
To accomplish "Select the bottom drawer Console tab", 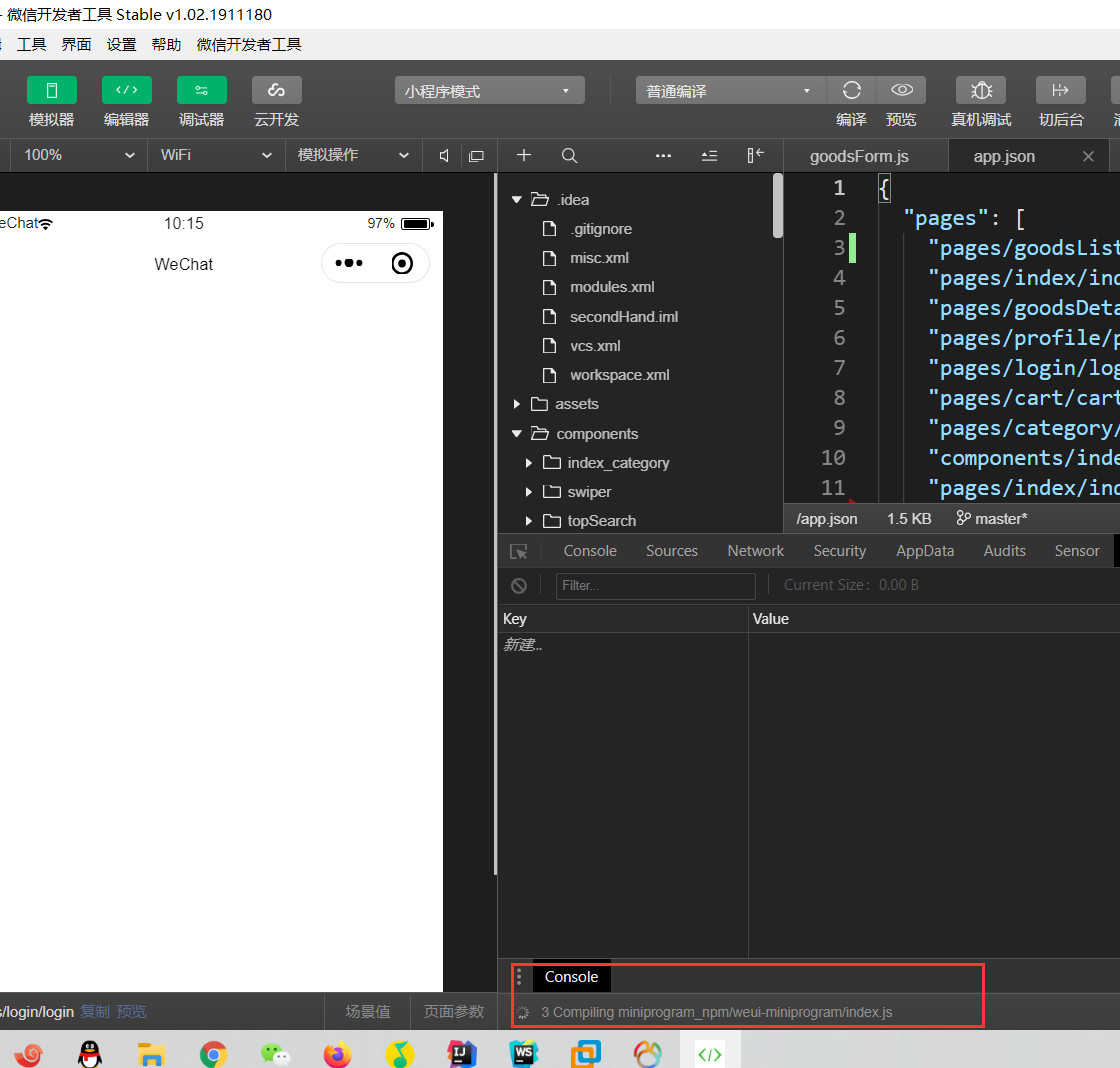I will click(x=571, y=977).
